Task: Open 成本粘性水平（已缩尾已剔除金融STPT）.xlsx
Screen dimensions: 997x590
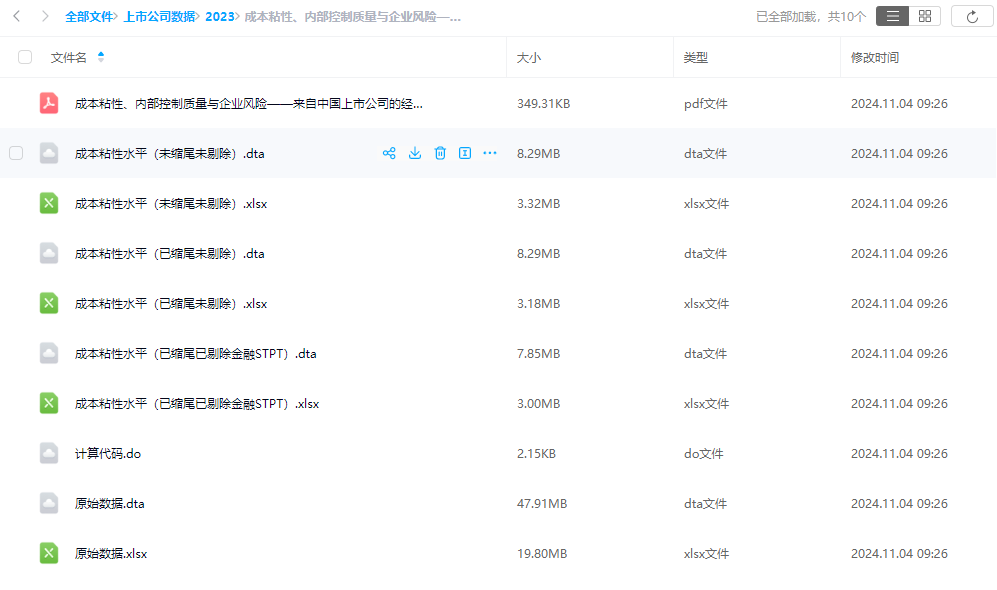Action: [x=196, y=404]
